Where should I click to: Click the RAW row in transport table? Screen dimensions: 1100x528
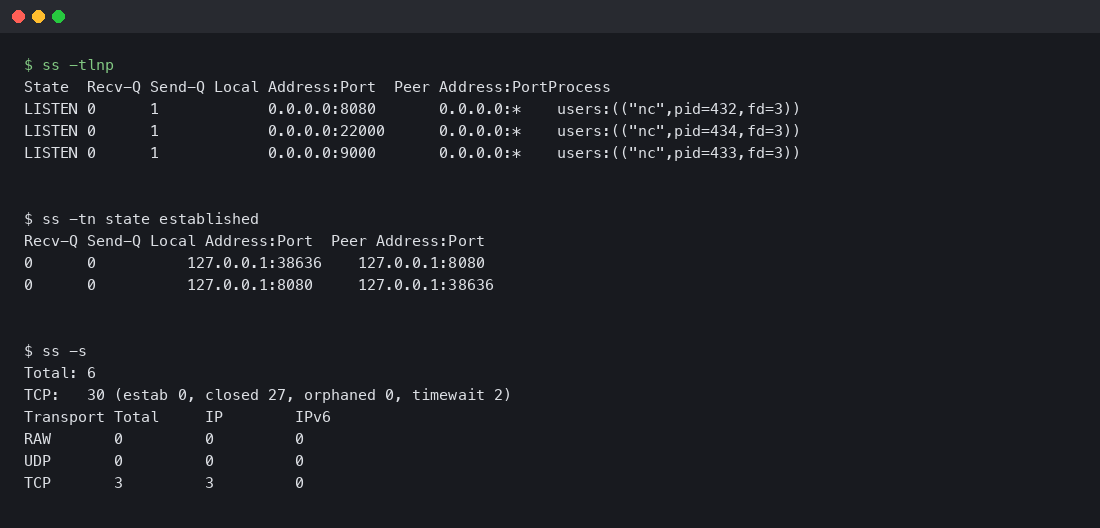click(38, 439)
